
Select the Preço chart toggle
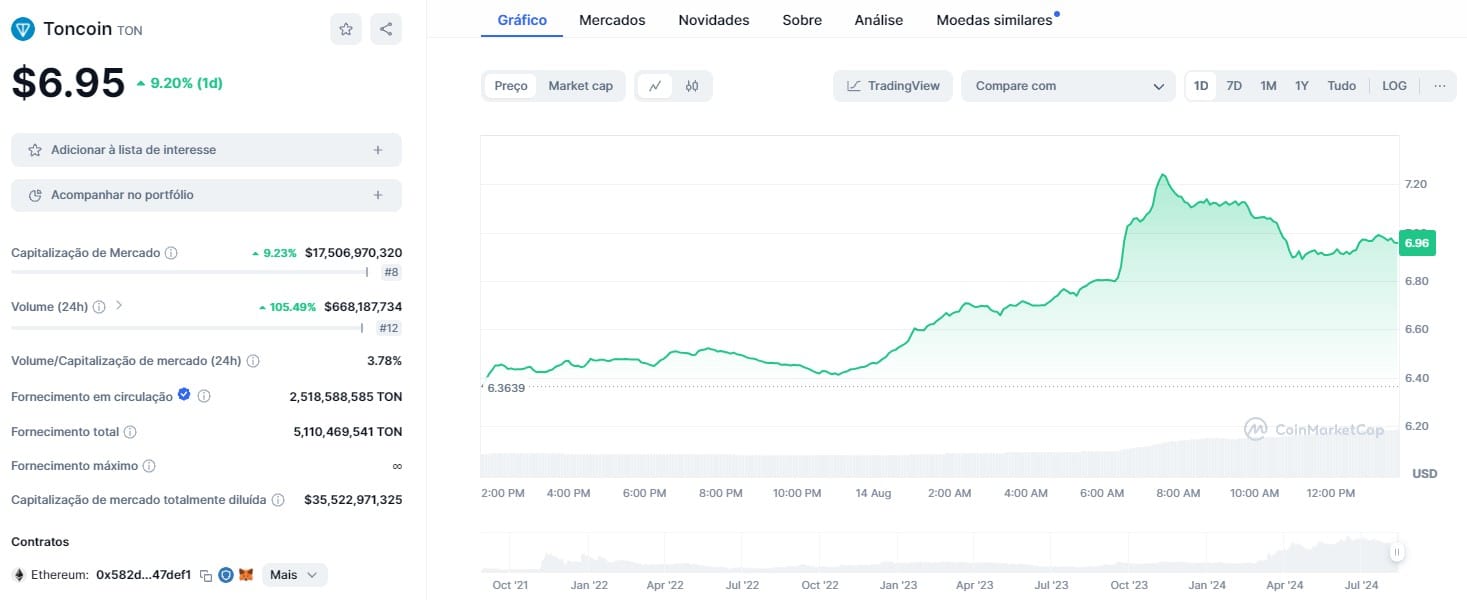point(511,86)
